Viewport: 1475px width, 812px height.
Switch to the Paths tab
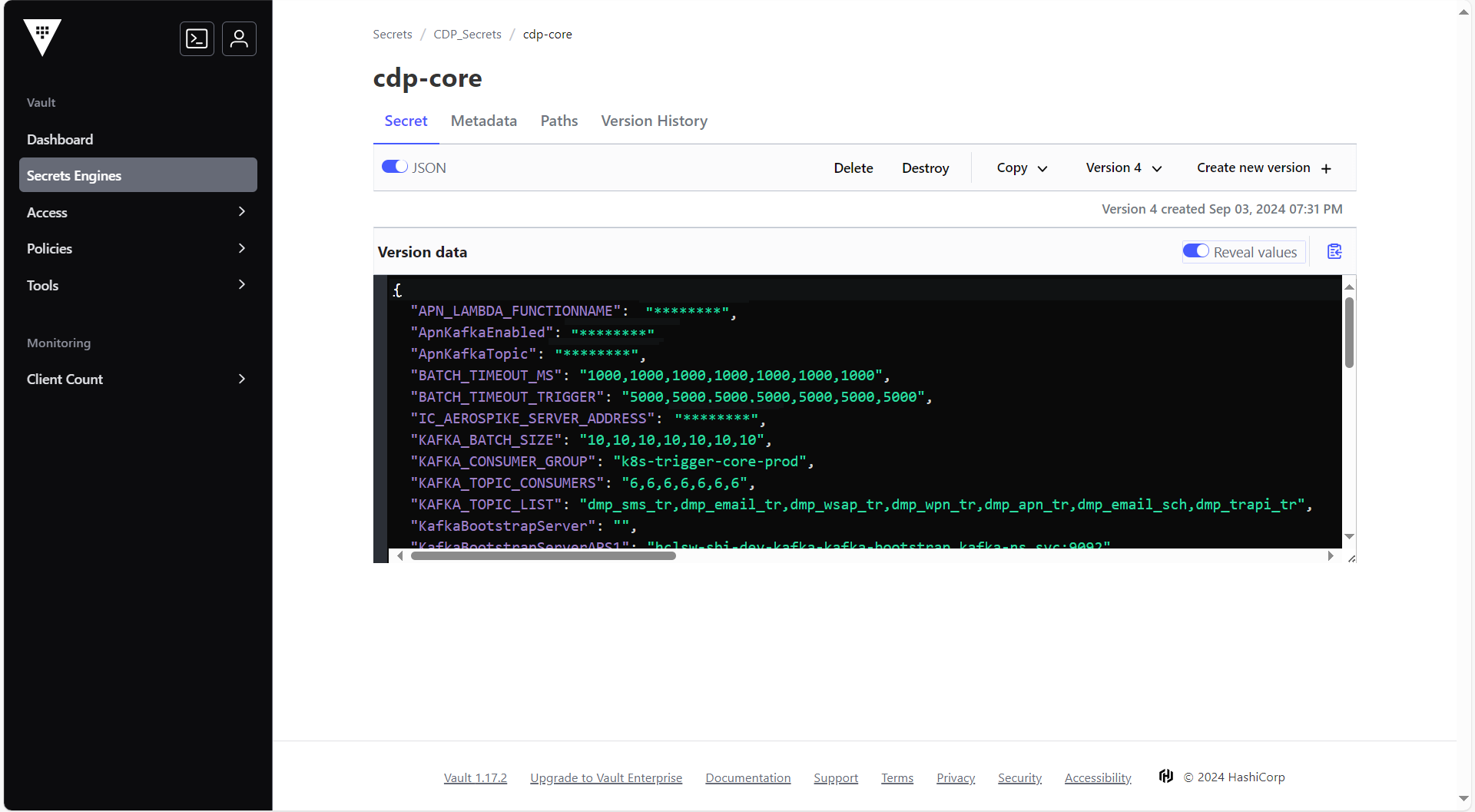tap(559, 121)
